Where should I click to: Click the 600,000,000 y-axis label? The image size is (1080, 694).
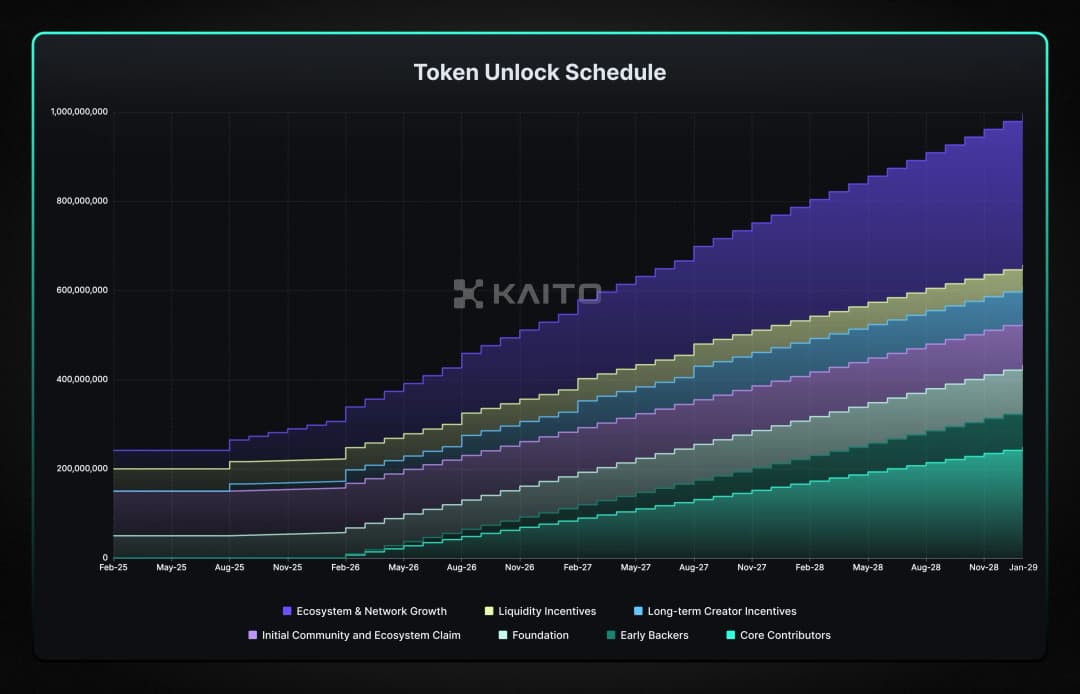click(x=79, y=290)
